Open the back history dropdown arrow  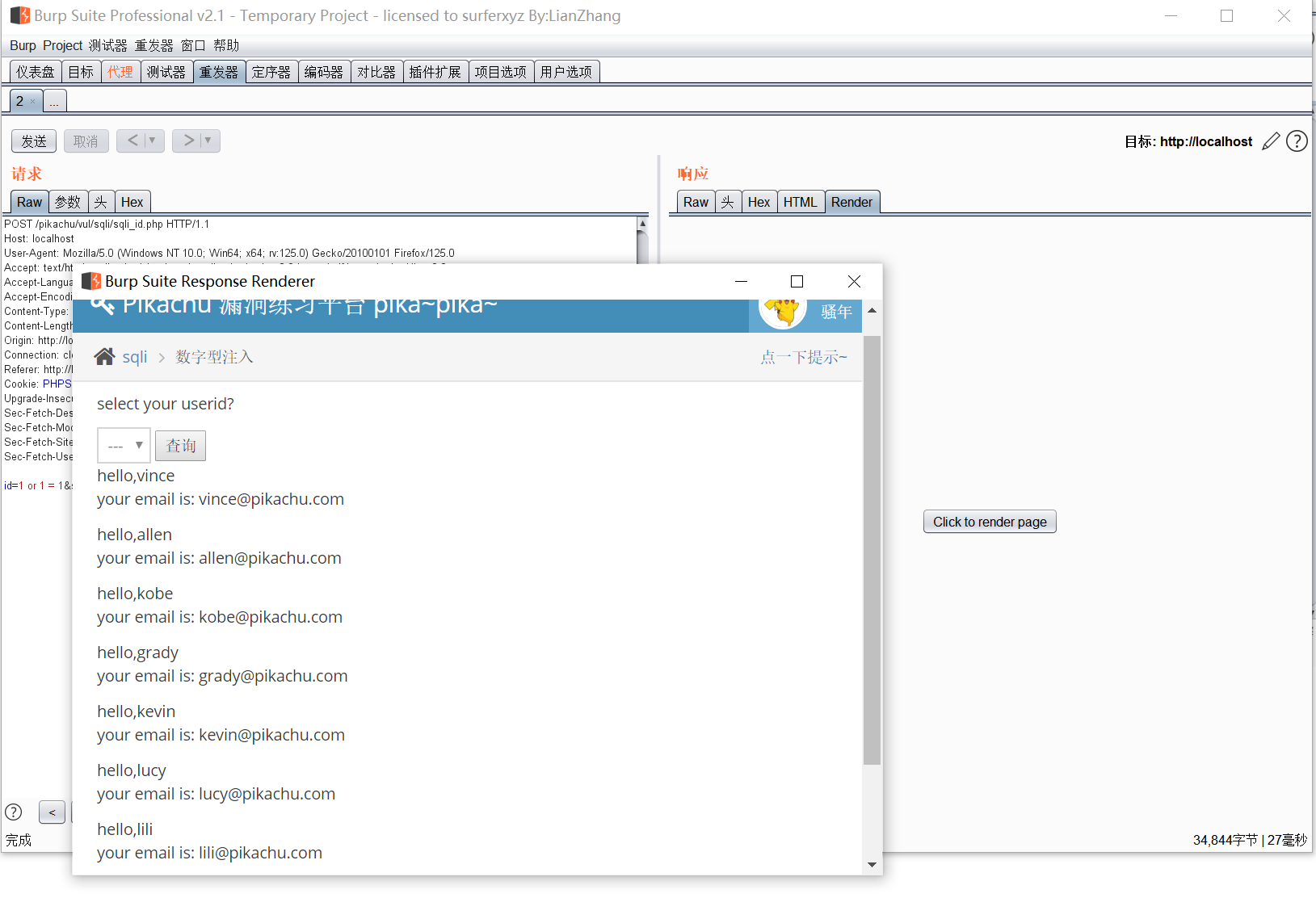click(x=152, y=141)
